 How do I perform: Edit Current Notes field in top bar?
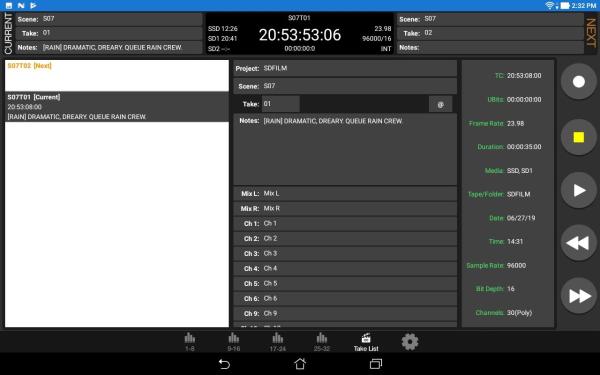tap(109, 47)
